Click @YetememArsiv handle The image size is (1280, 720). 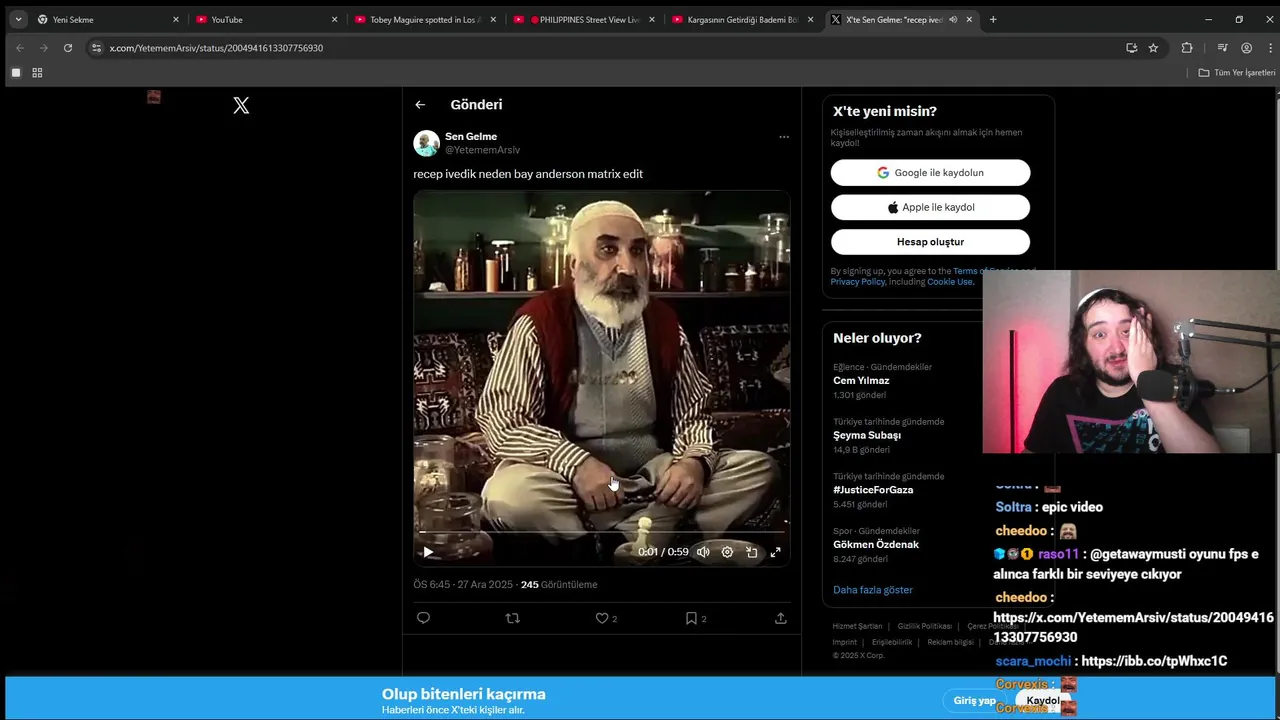pyautogui.click(x=482, y=150)
